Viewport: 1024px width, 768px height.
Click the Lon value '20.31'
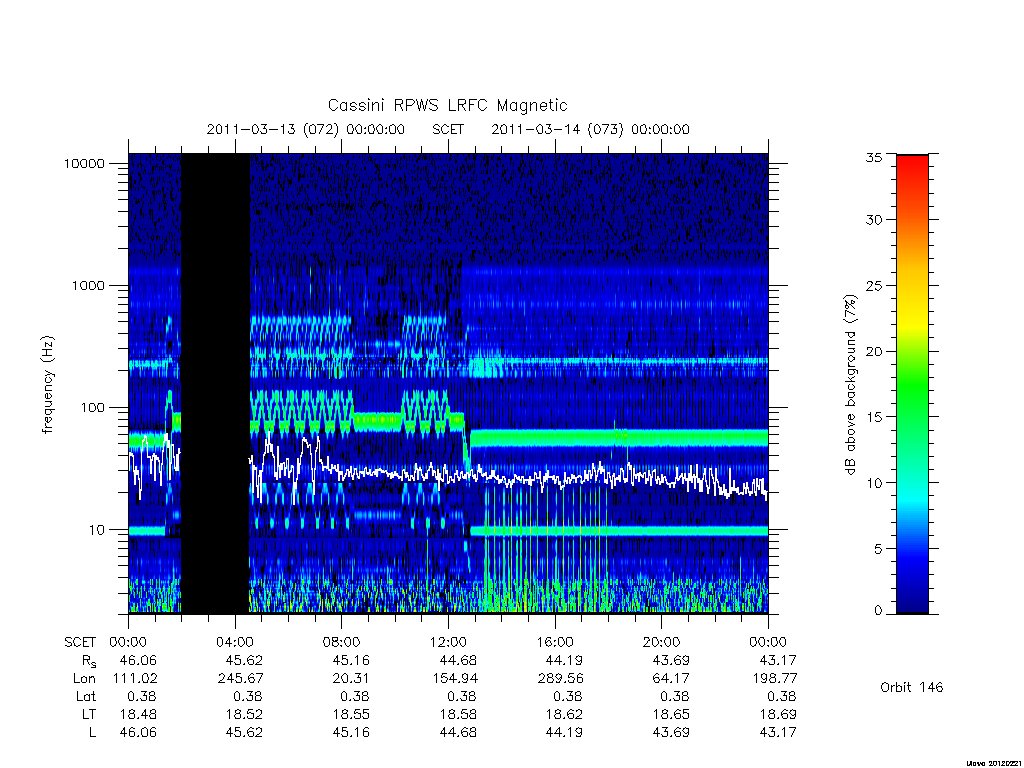coord(351,679)
